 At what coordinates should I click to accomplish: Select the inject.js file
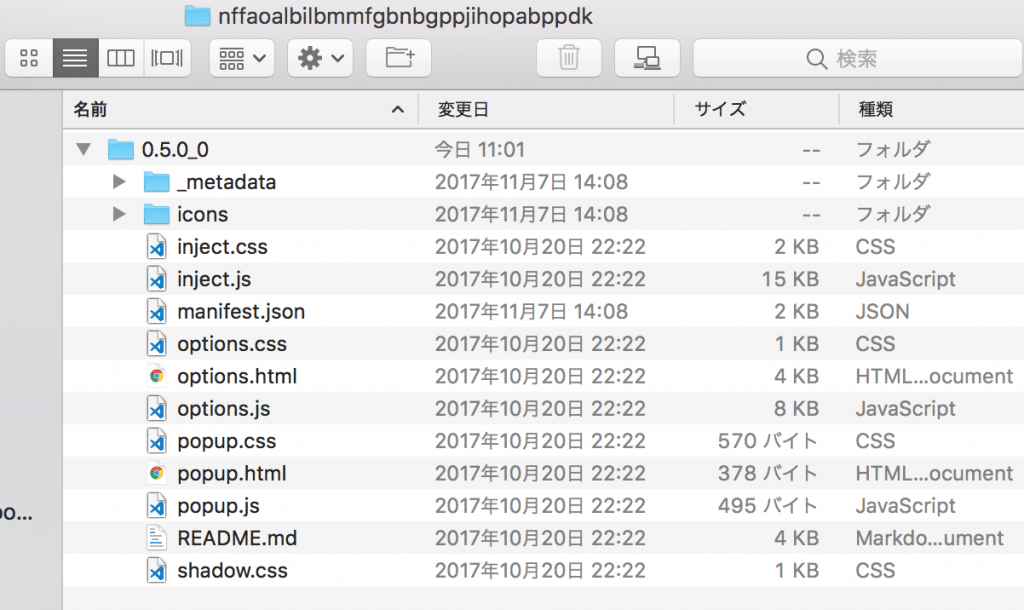pyautogui.click(x=543, y=279)
